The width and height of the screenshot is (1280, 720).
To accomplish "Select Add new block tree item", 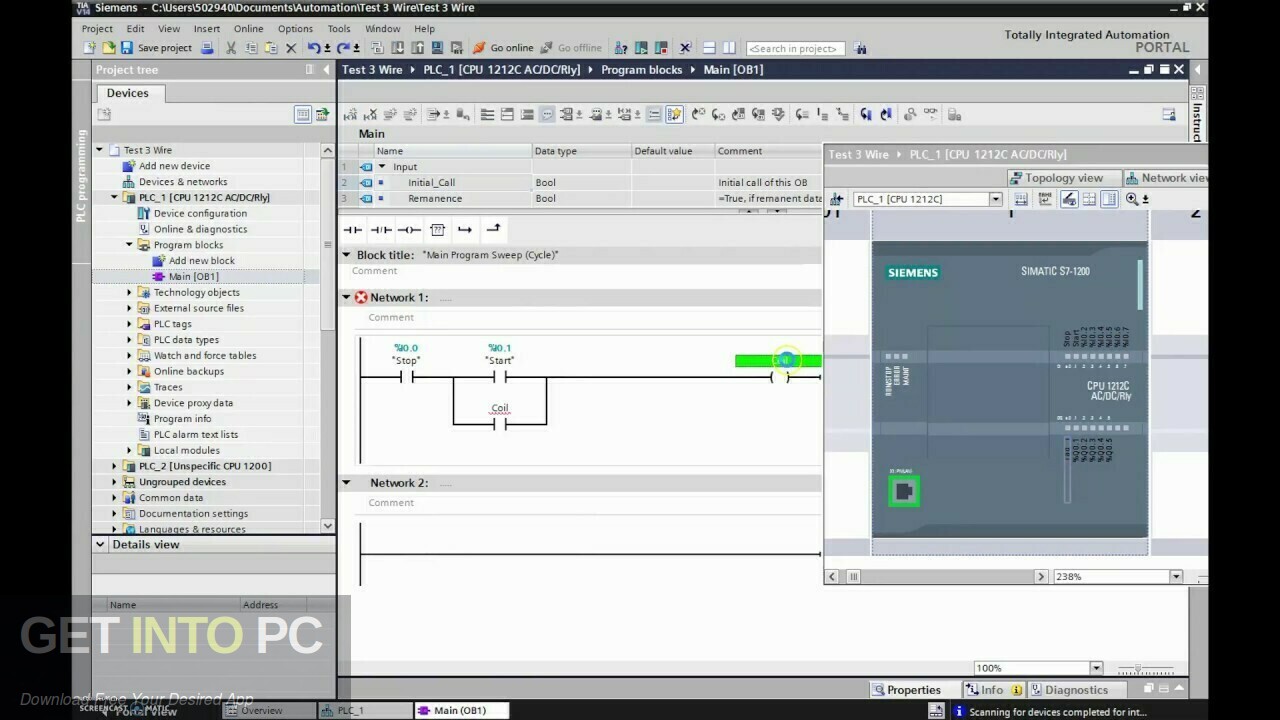I will pos(201,261).
